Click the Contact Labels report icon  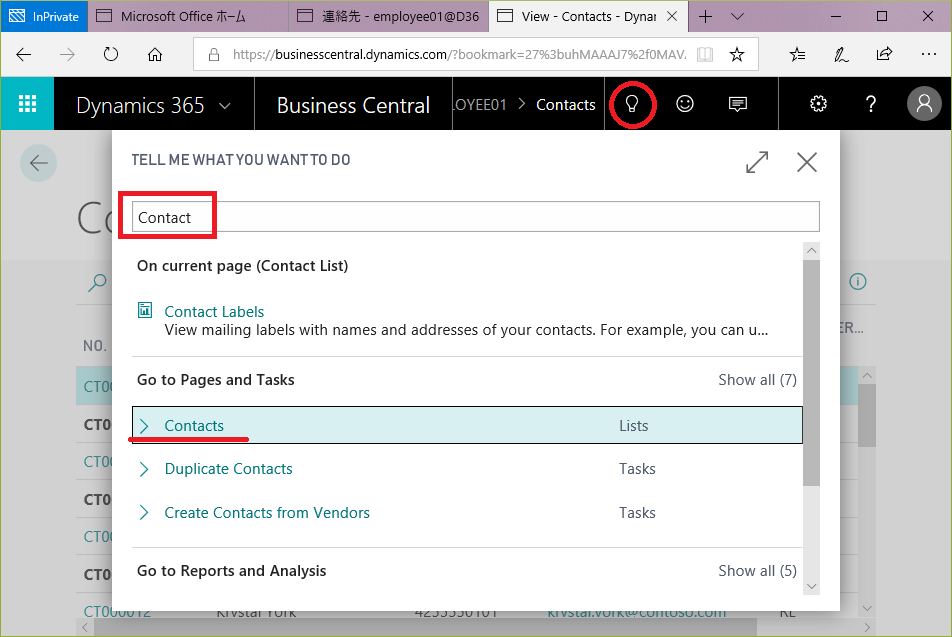click(144, 310)
